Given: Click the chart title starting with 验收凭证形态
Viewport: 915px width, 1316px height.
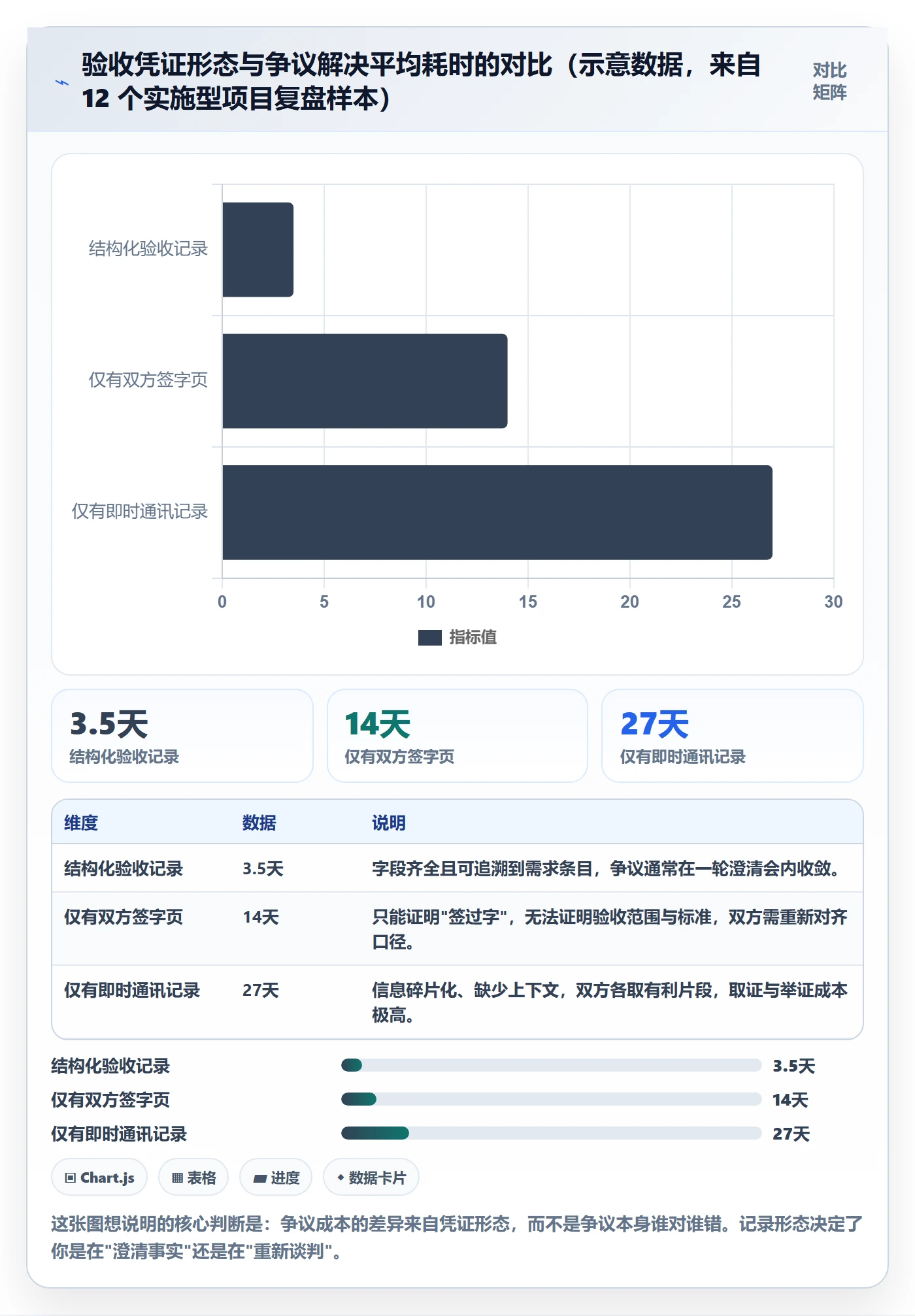Looking at the screenshot, I should tap(422, 82).
